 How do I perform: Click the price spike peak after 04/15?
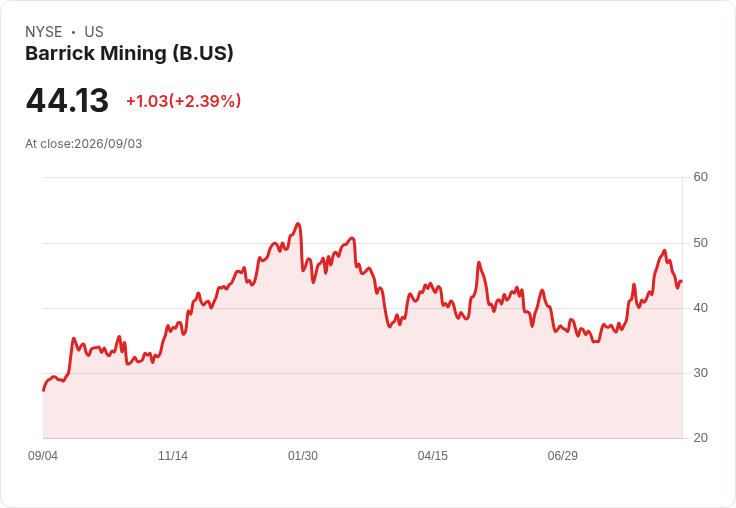pos(479,262)
